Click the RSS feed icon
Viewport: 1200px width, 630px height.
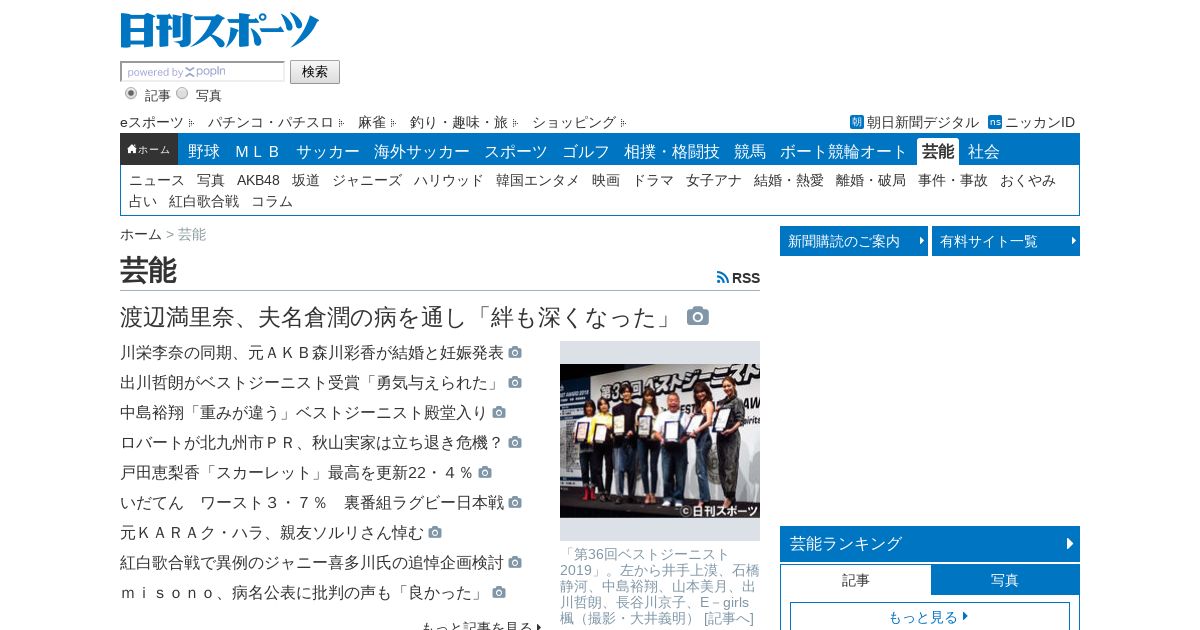[x=723, y=277]
